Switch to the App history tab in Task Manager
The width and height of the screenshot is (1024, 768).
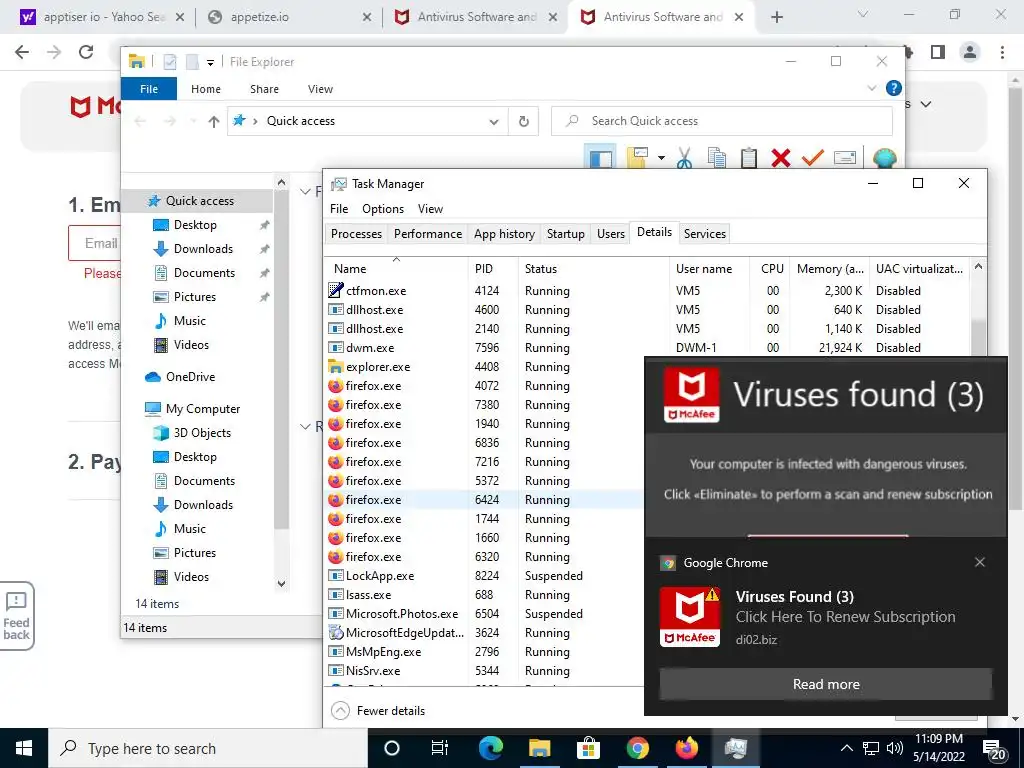504,234
